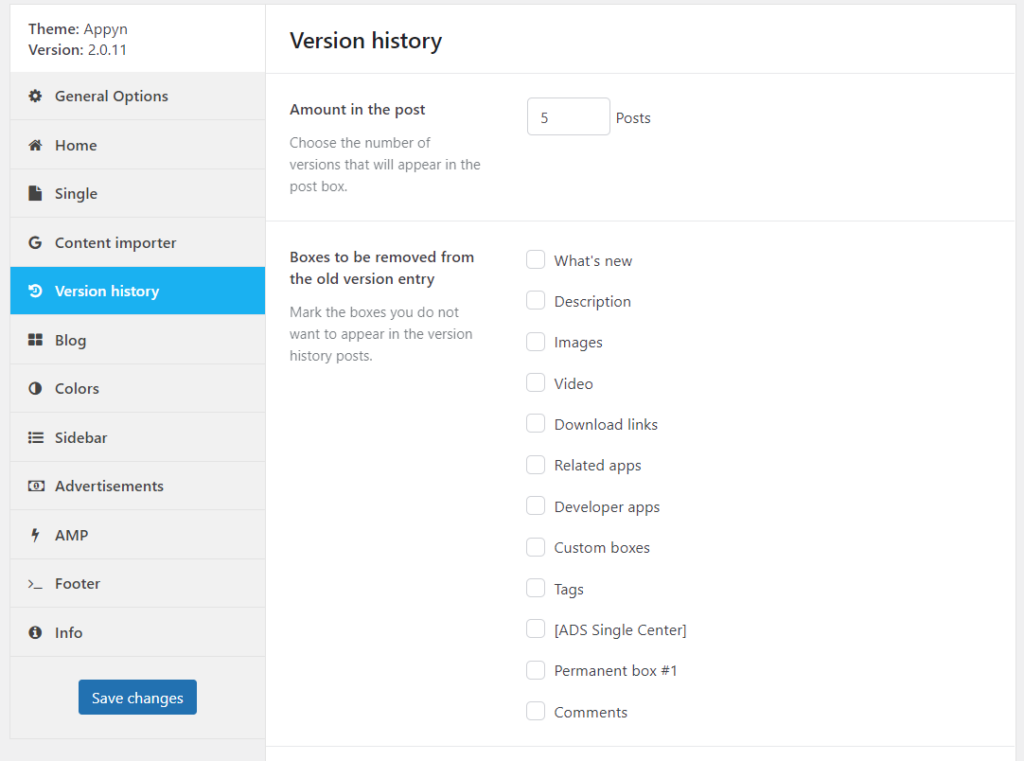
Task: Click the Home section icon
Action: coord(35,145)
